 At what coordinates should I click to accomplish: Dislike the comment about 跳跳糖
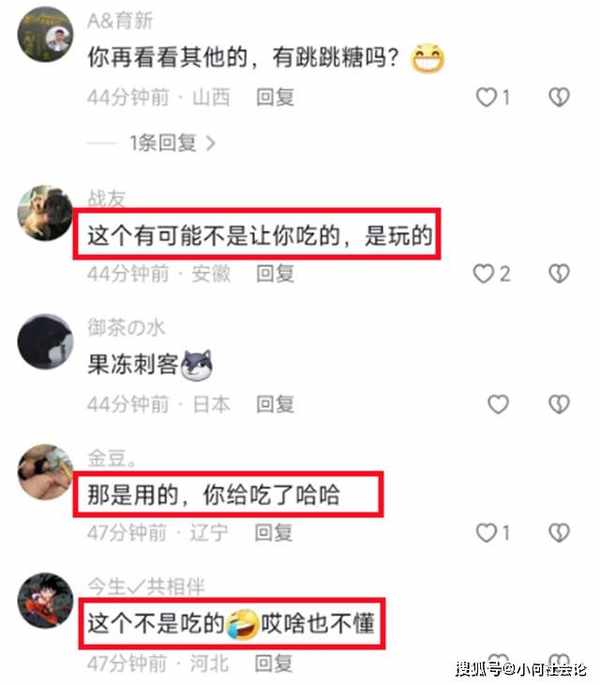[559, 97]
